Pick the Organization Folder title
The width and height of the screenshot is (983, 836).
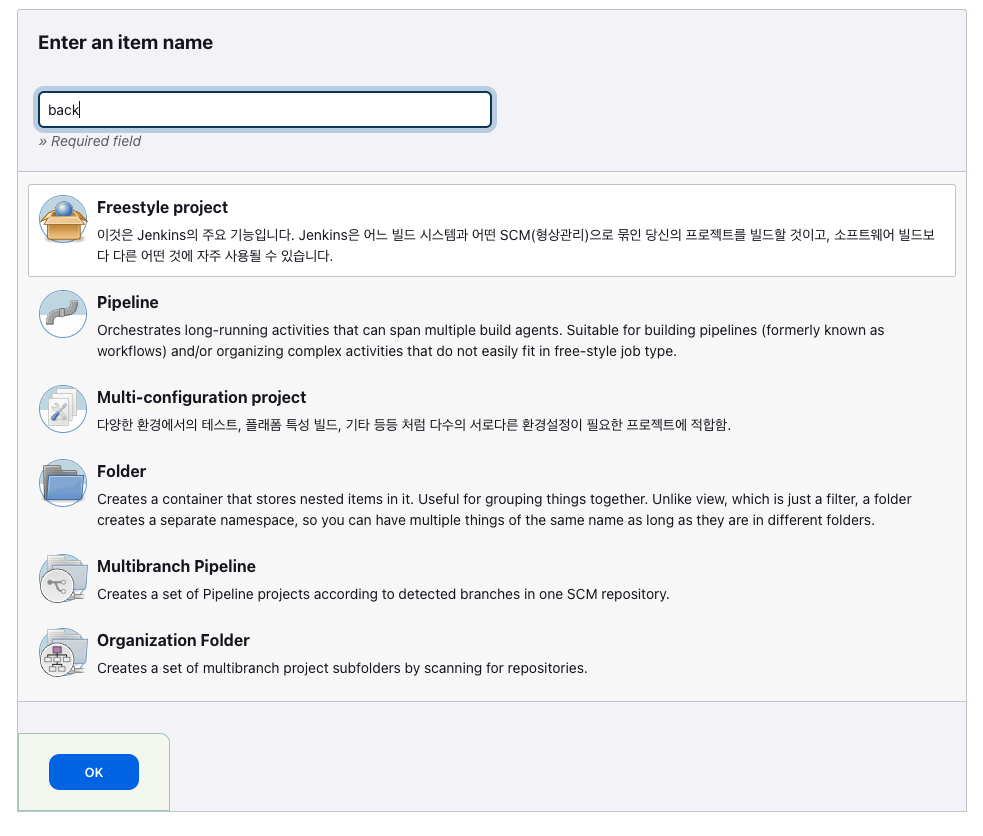point(173,640)
